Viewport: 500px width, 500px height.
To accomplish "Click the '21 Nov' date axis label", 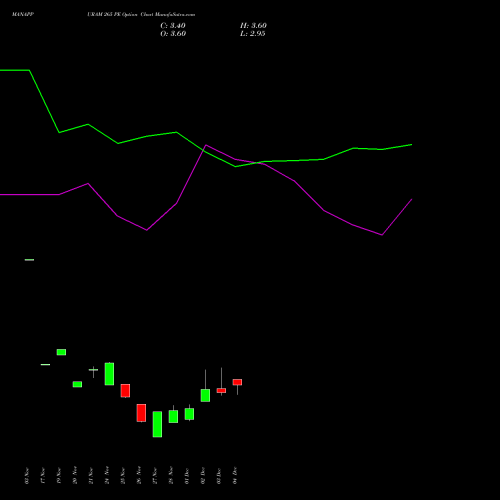I will tap(91, 475).
